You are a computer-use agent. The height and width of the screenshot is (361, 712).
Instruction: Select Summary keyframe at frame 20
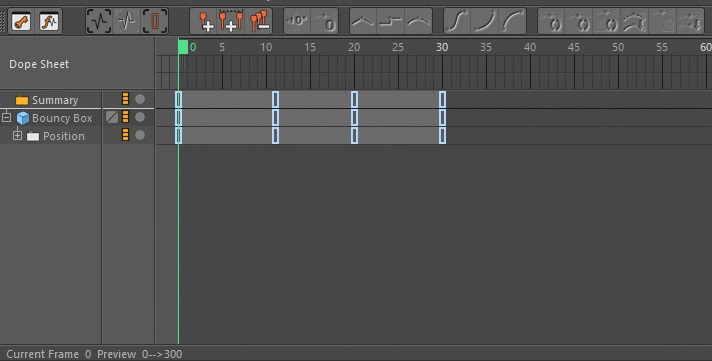pos(354,99)
